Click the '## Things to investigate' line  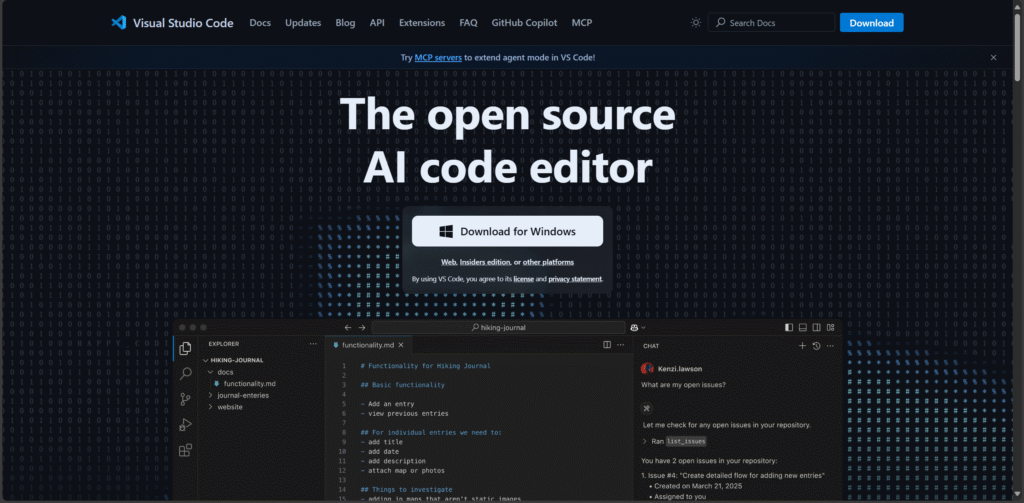[x=406, y=489]
